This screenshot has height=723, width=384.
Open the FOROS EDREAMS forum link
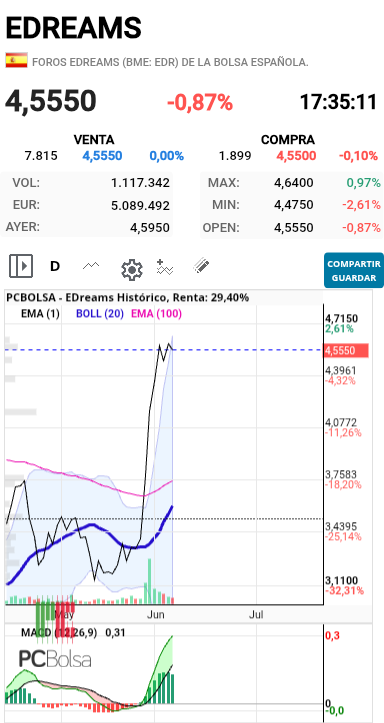(x=170, y=62)
